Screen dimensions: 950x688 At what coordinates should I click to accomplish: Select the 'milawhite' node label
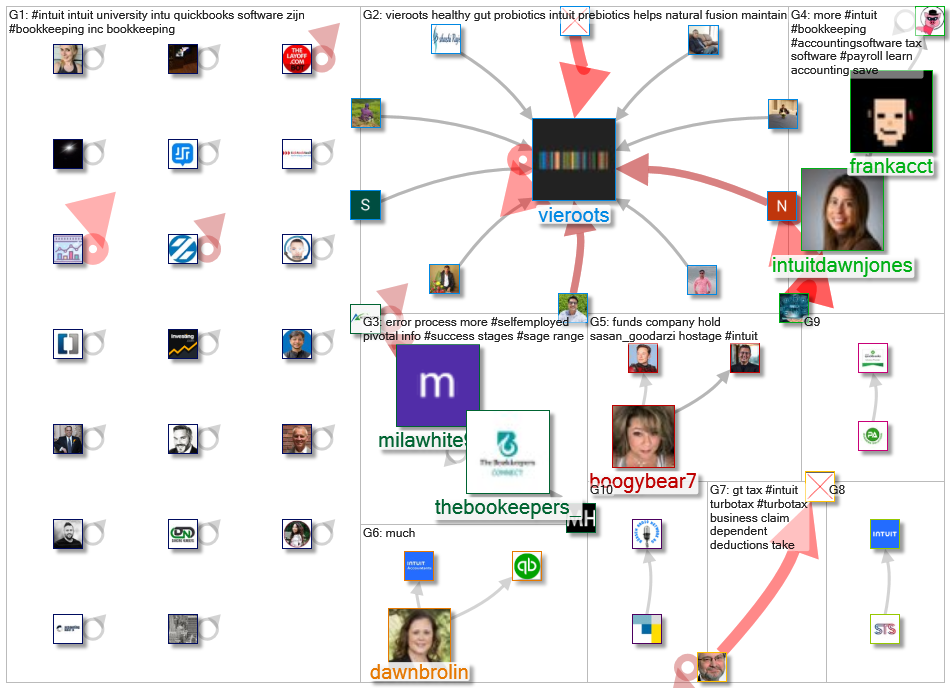[x=422, y=440]
